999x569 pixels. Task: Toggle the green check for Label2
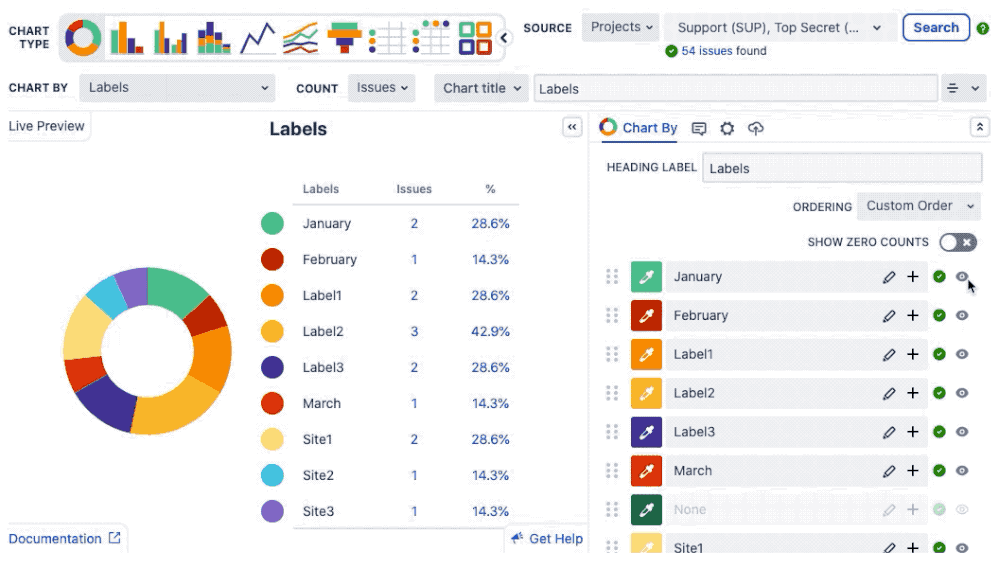pos(939,393)
